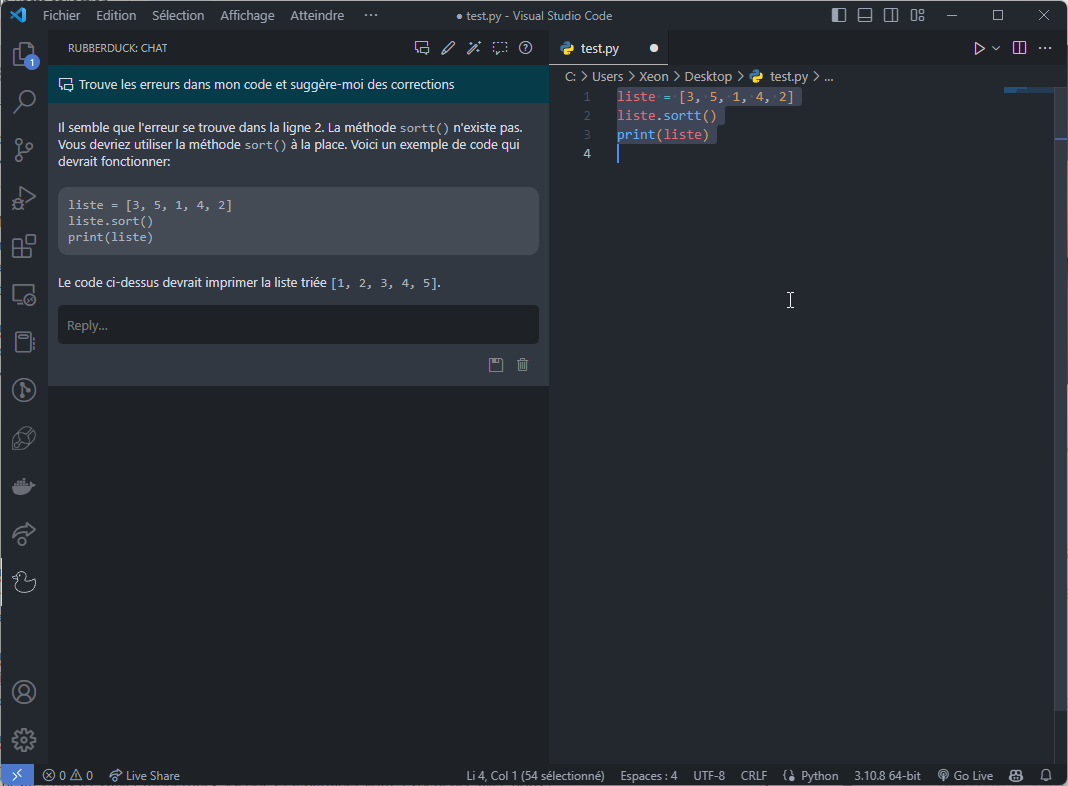This screenshot has height=786, width=1068.
Task: Click the pencil edit code icon
Action: coord(447,48)
